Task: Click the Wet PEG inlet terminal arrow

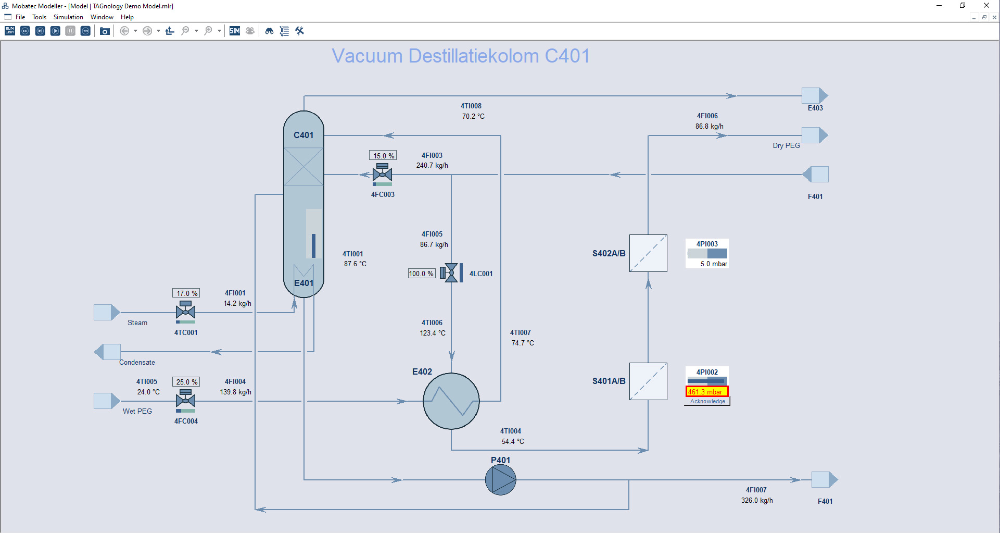Action: (x=107, y=401)
